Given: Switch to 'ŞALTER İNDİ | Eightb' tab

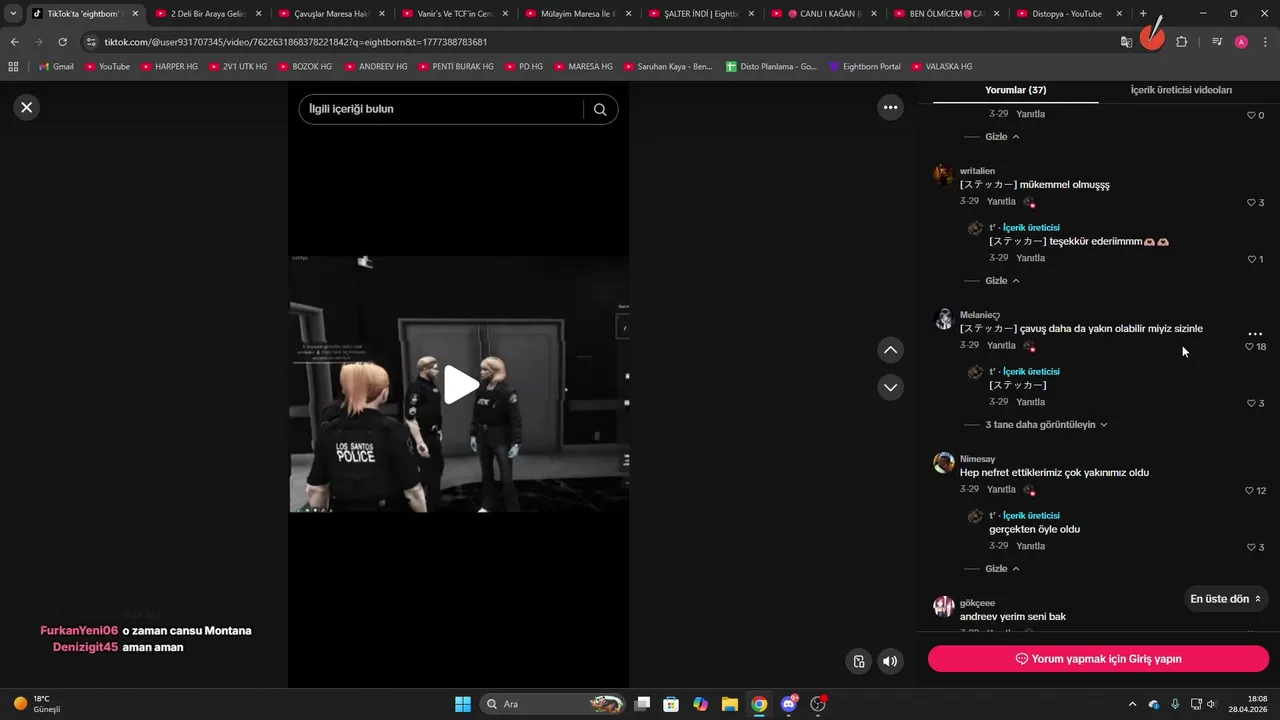Looking at the screenshot, I should (700, 14).
